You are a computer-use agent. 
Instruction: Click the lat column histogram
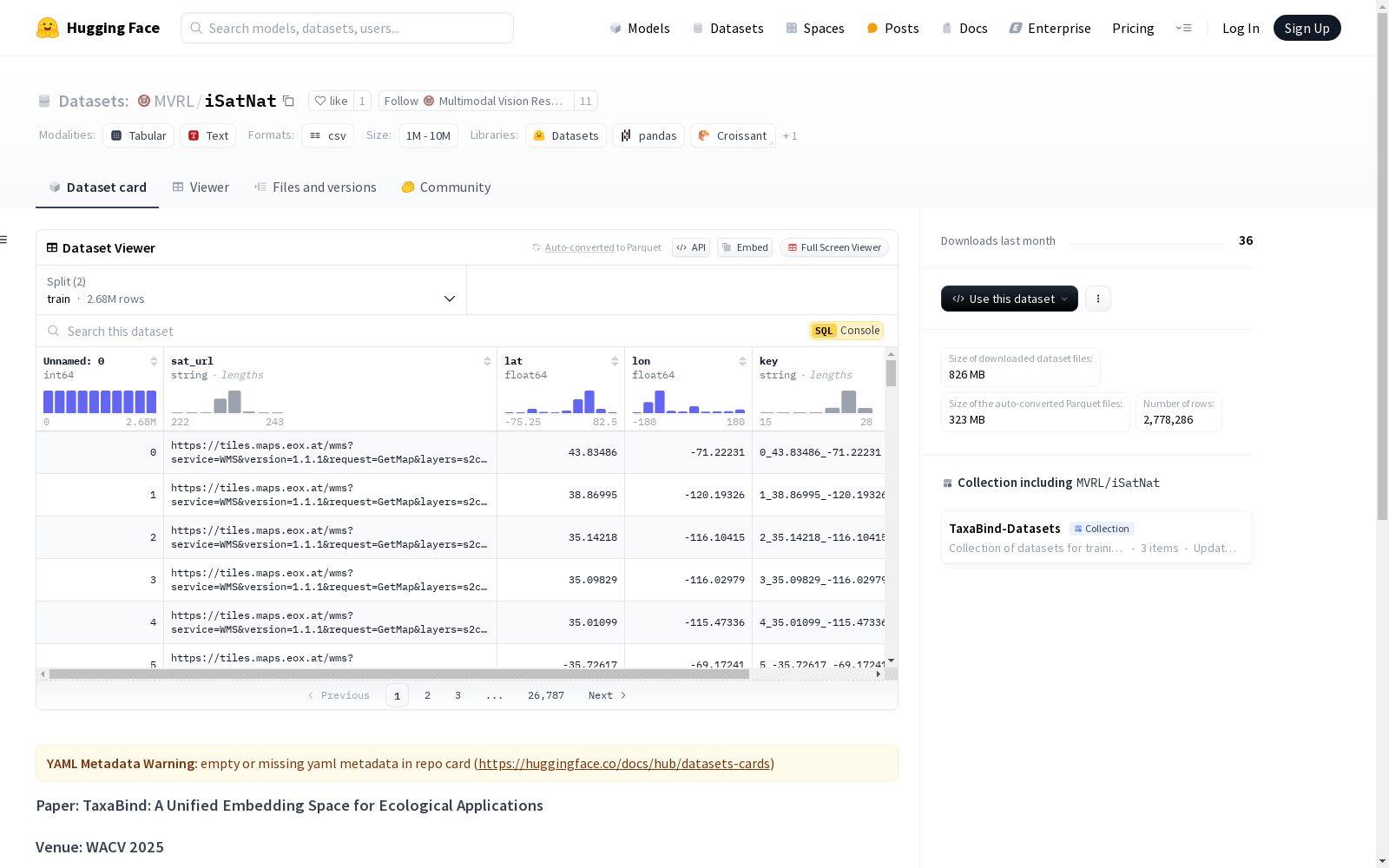(561, 401)
